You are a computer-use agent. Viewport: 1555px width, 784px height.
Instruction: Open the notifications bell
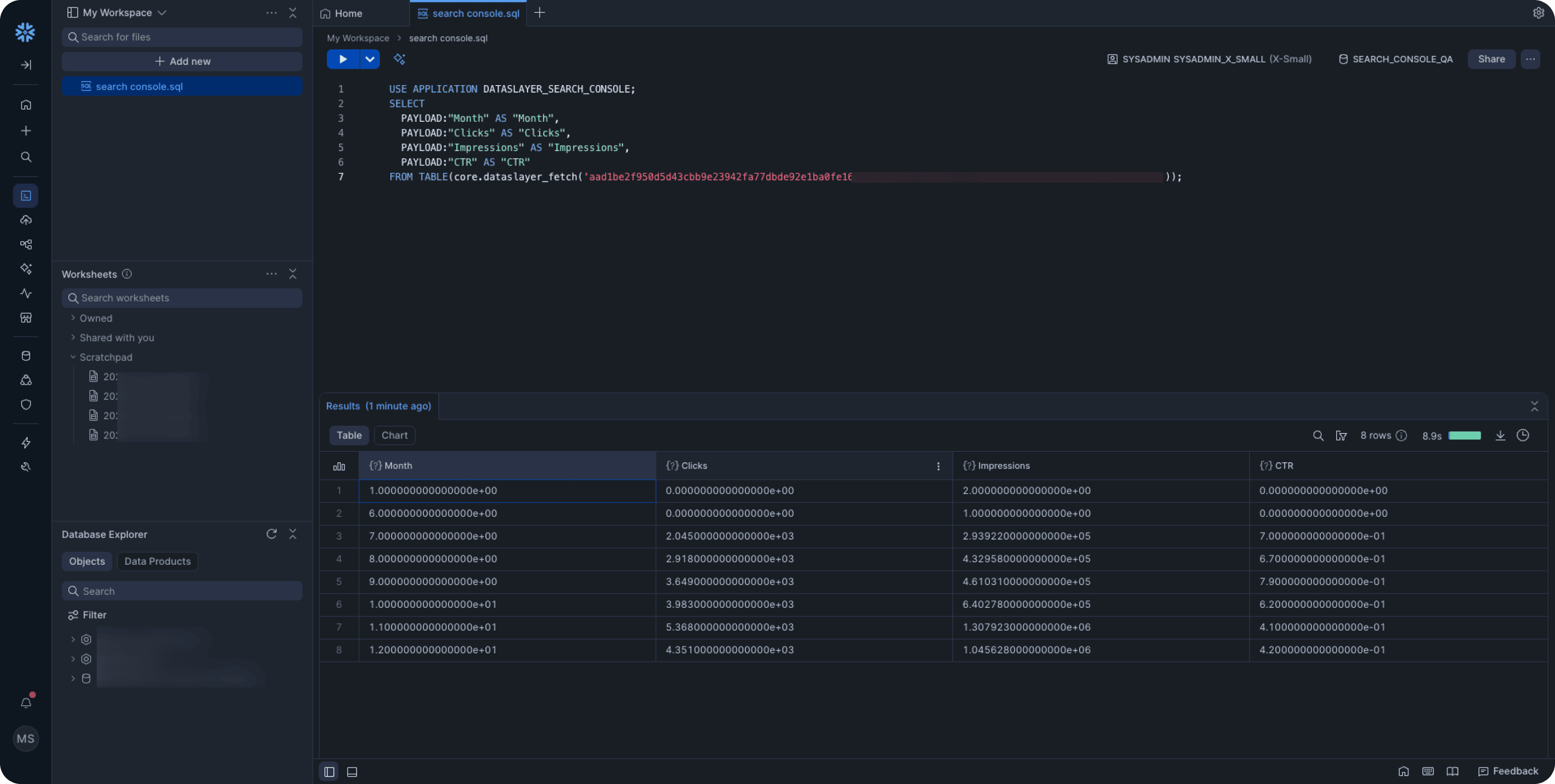coord(26,702)
